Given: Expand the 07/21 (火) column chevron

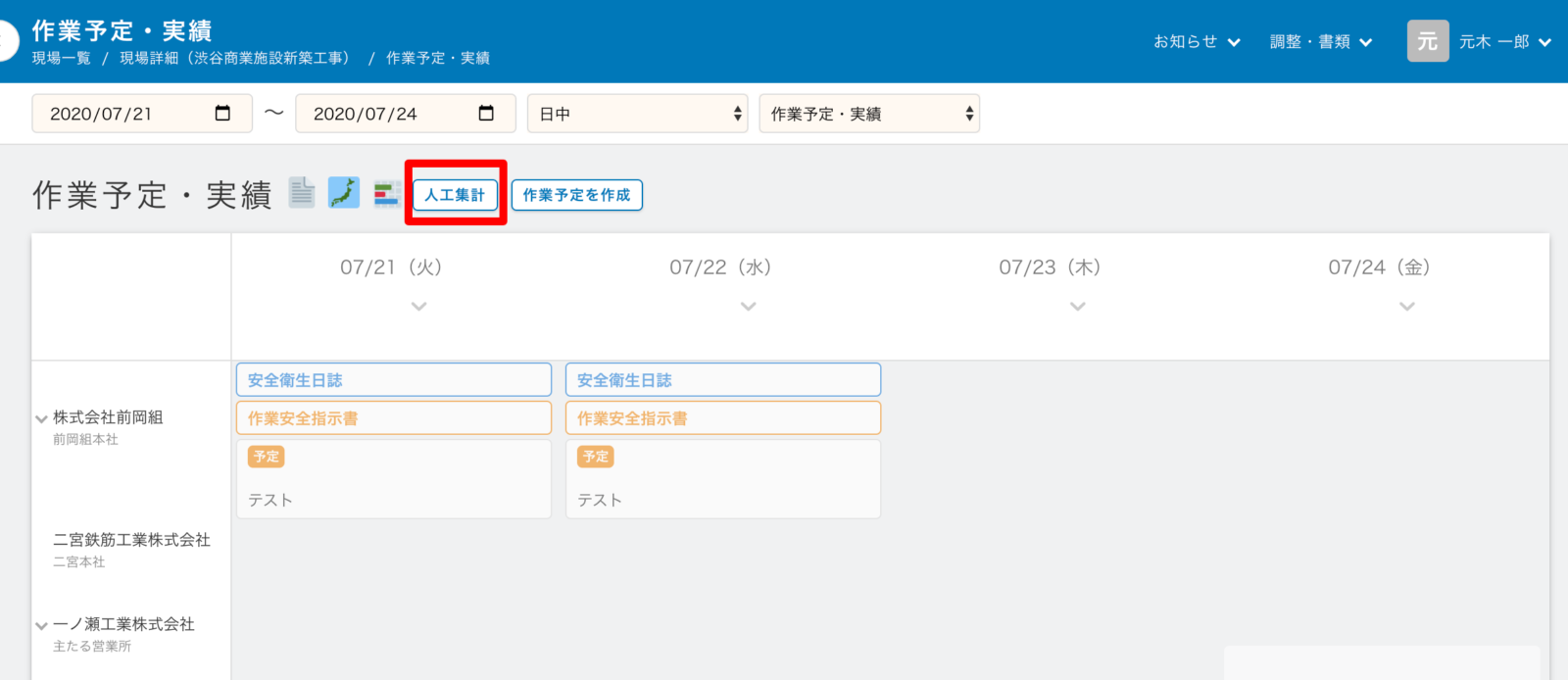Looking at the screenshot, I should (419, 307).
